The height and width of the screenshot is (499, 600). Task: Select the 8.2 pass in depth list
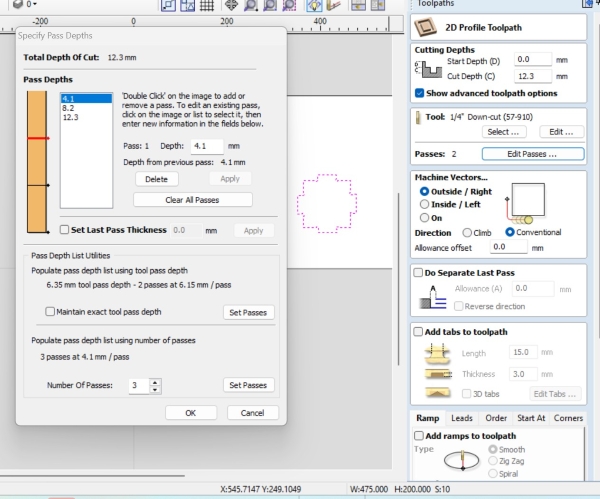tap(69, 107)
